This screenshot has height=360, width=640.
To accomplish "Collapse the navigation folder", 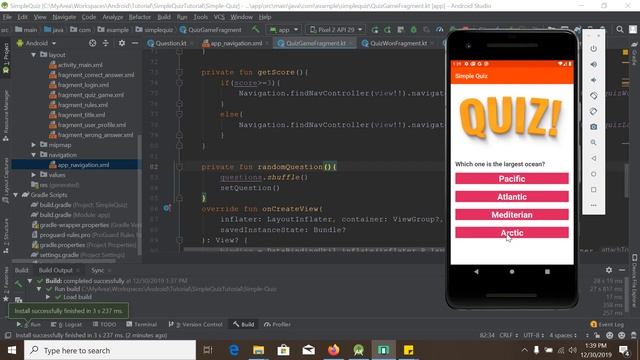I will pos(34,155).
